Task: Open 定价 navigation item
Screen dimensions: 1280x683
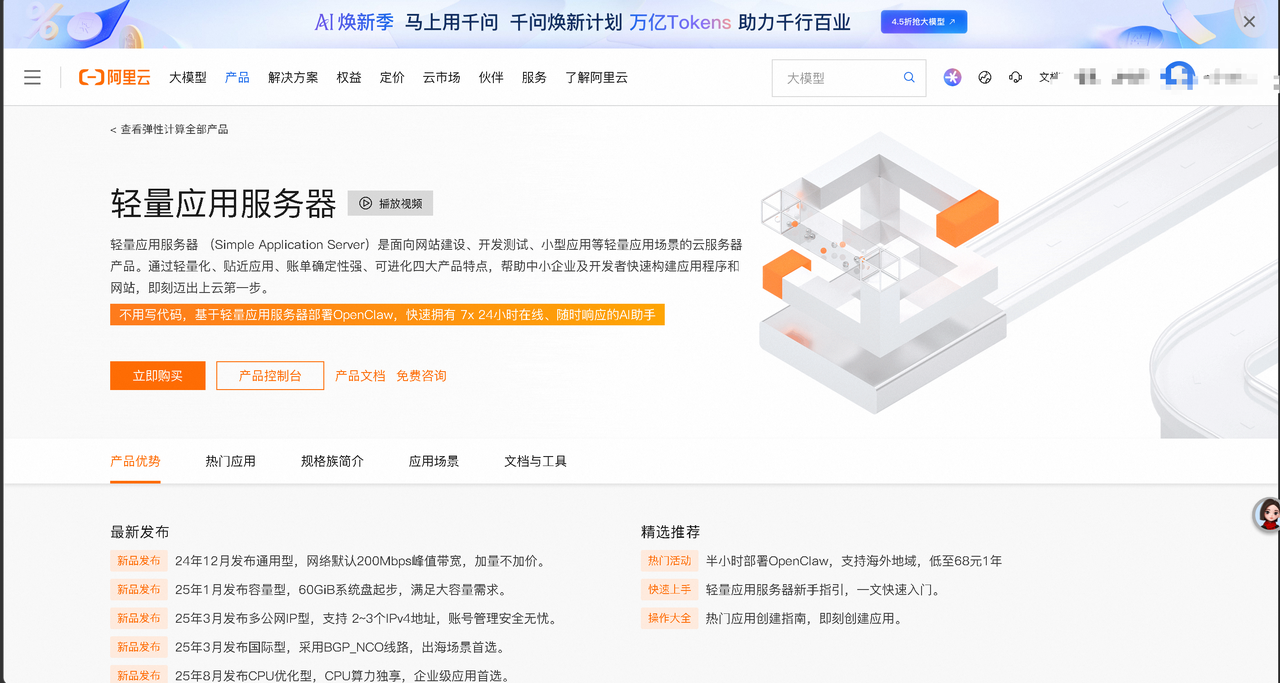Action: click(x=392, y=77)
